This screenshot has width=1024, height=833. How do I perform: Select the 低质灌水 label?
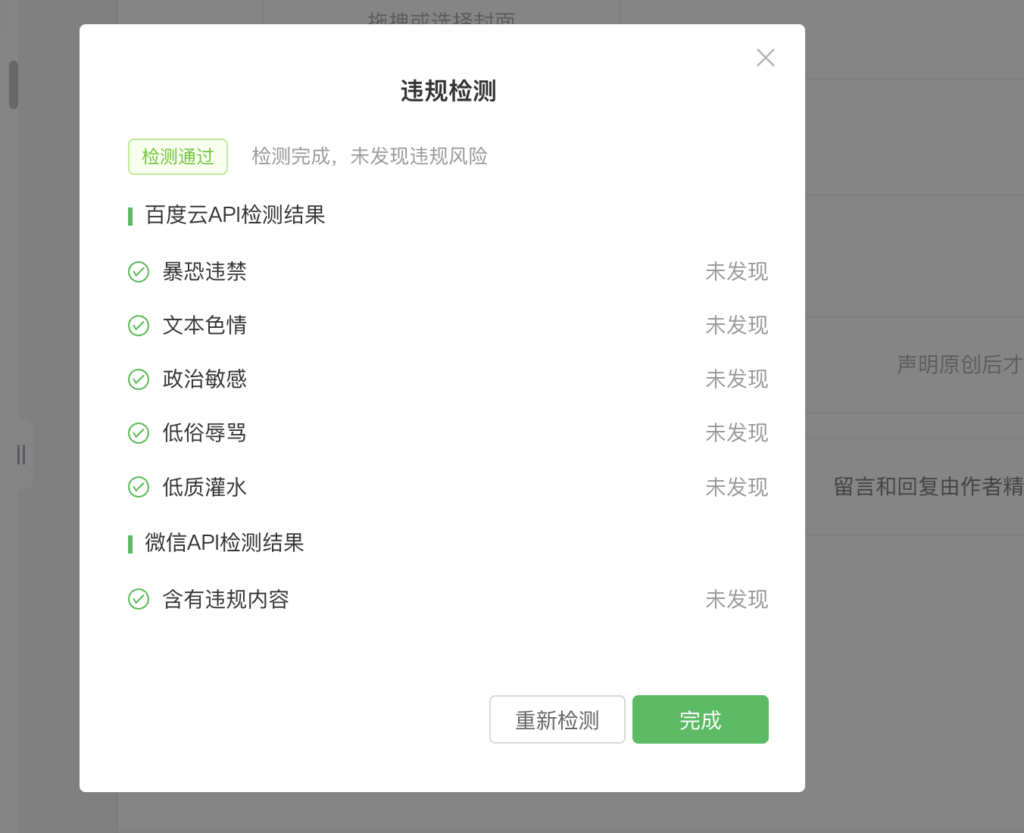point(204,487)
